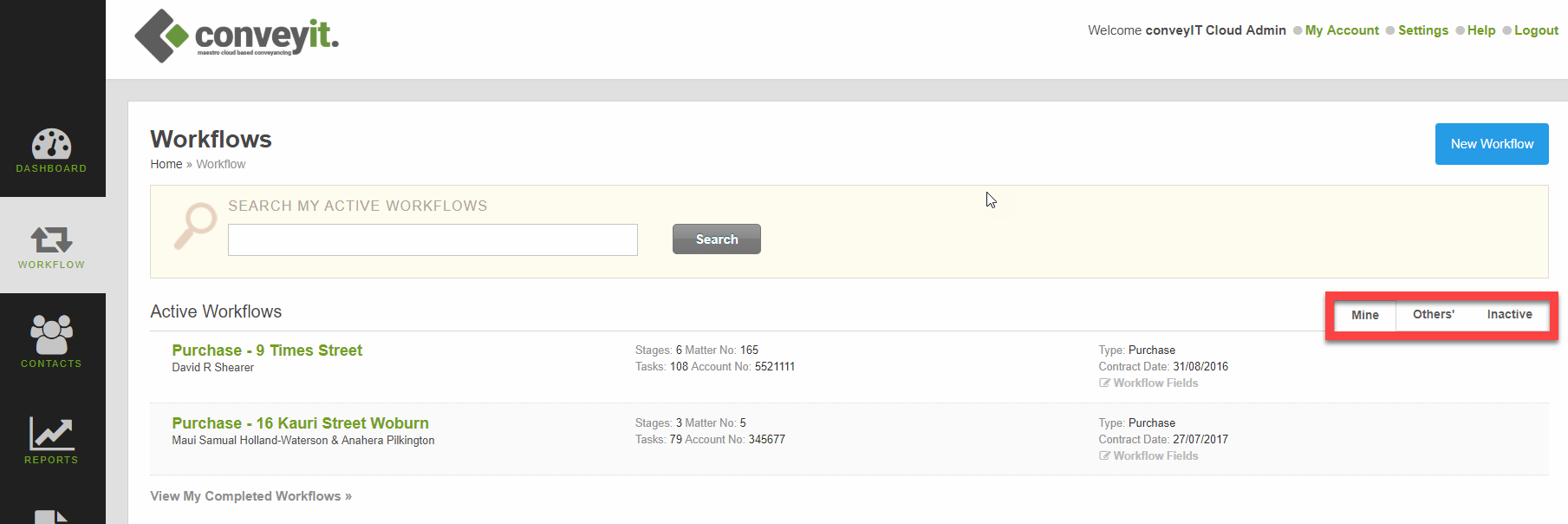Open the Settings link in header
This screenshot has height=524, width=1568.
coord(1422,30)
